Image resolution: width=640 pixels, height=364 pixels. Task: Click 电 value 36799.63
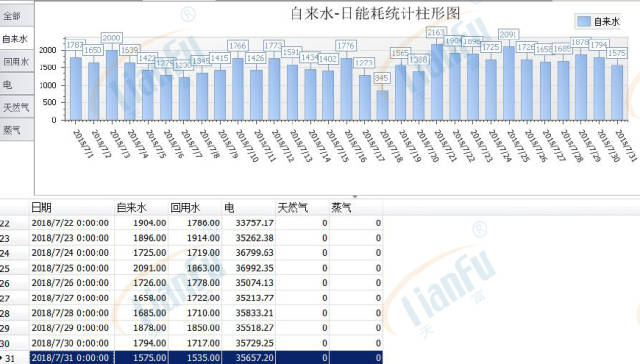click(249, 253)
